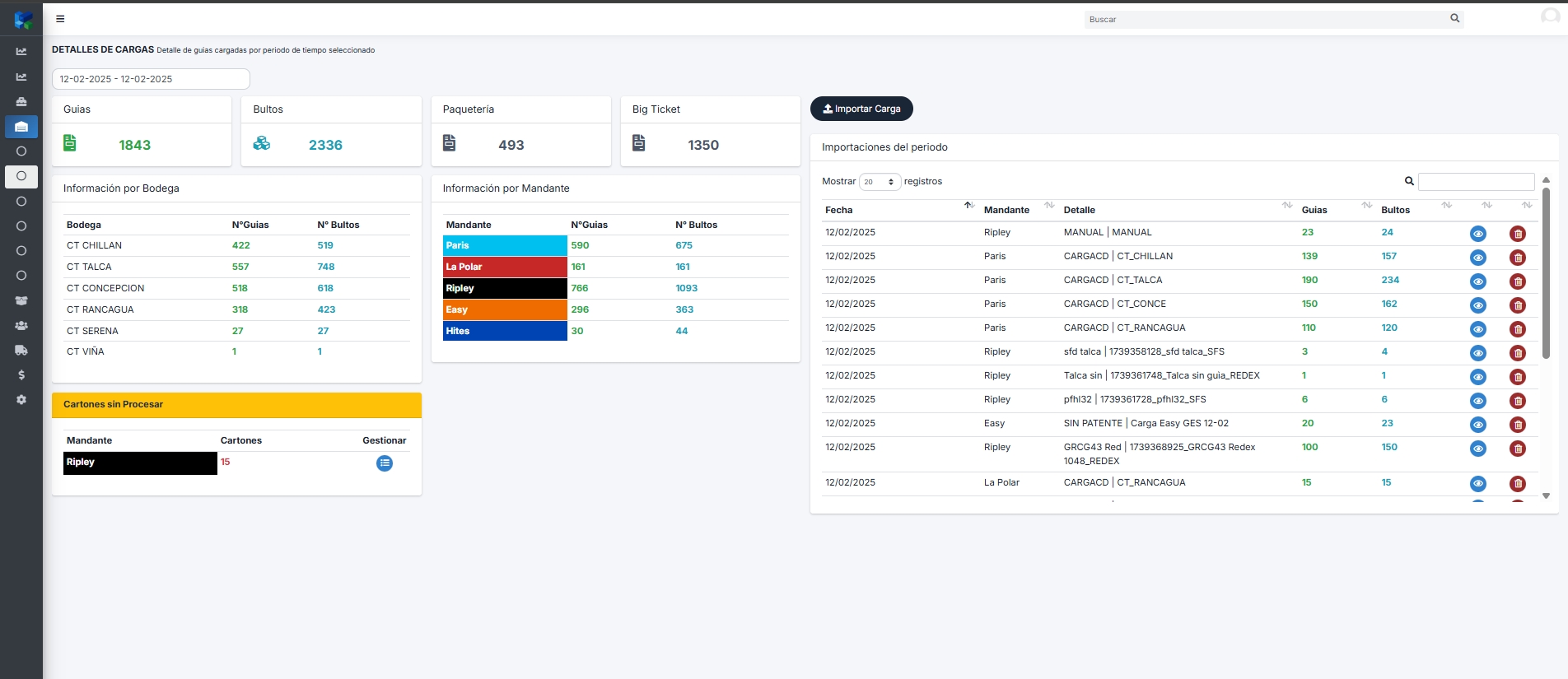Click the Importar Carga button
The width and height of the screenshot is (1568, 679).
[861, 109]
